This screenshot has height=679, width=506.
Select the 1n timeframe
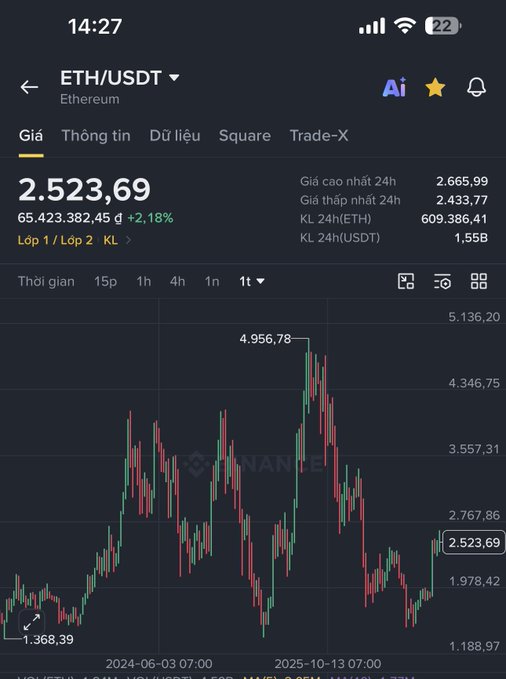tap(212, 281)
